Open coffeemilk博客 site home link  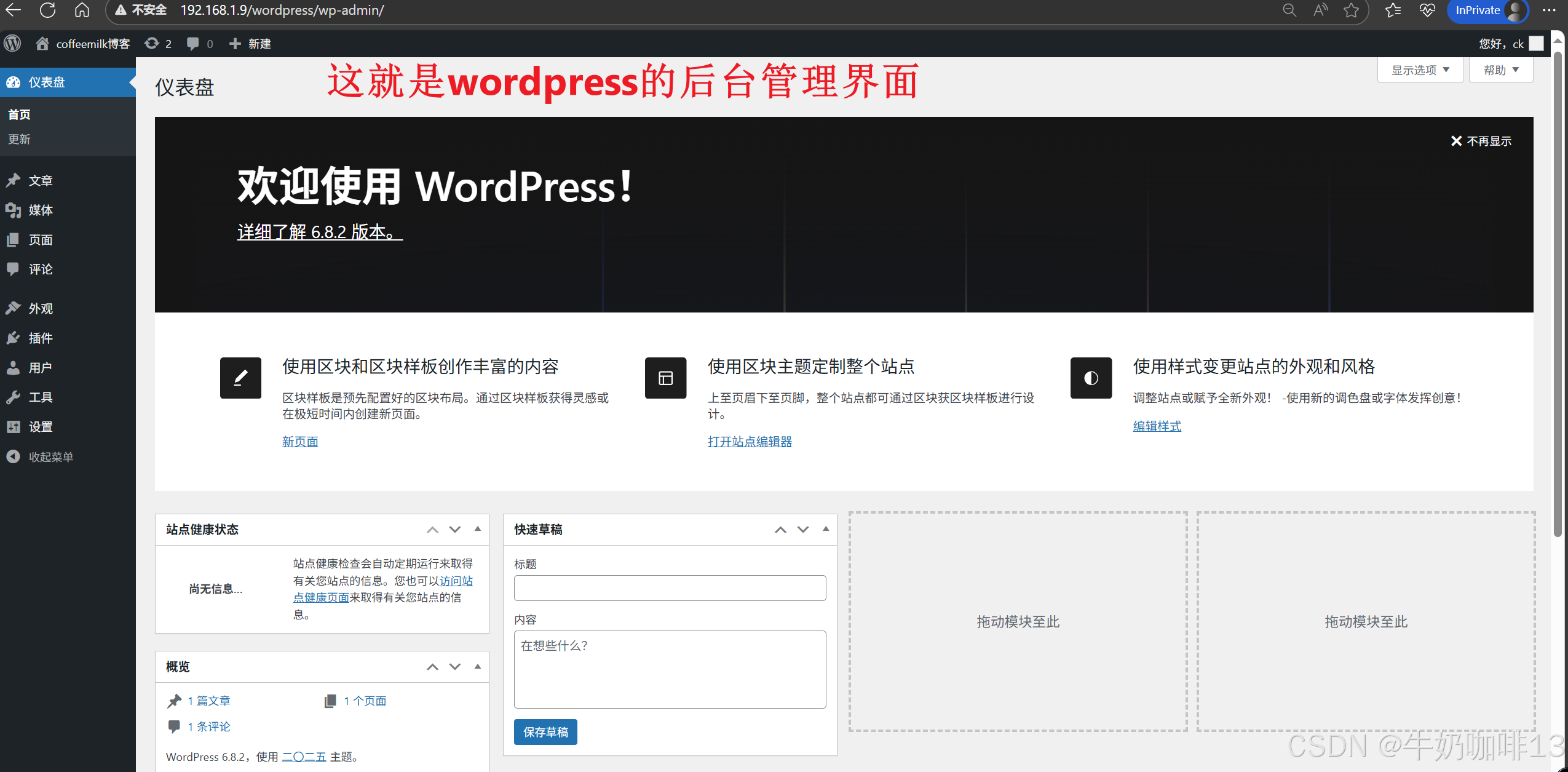click(x=82, y=44)
